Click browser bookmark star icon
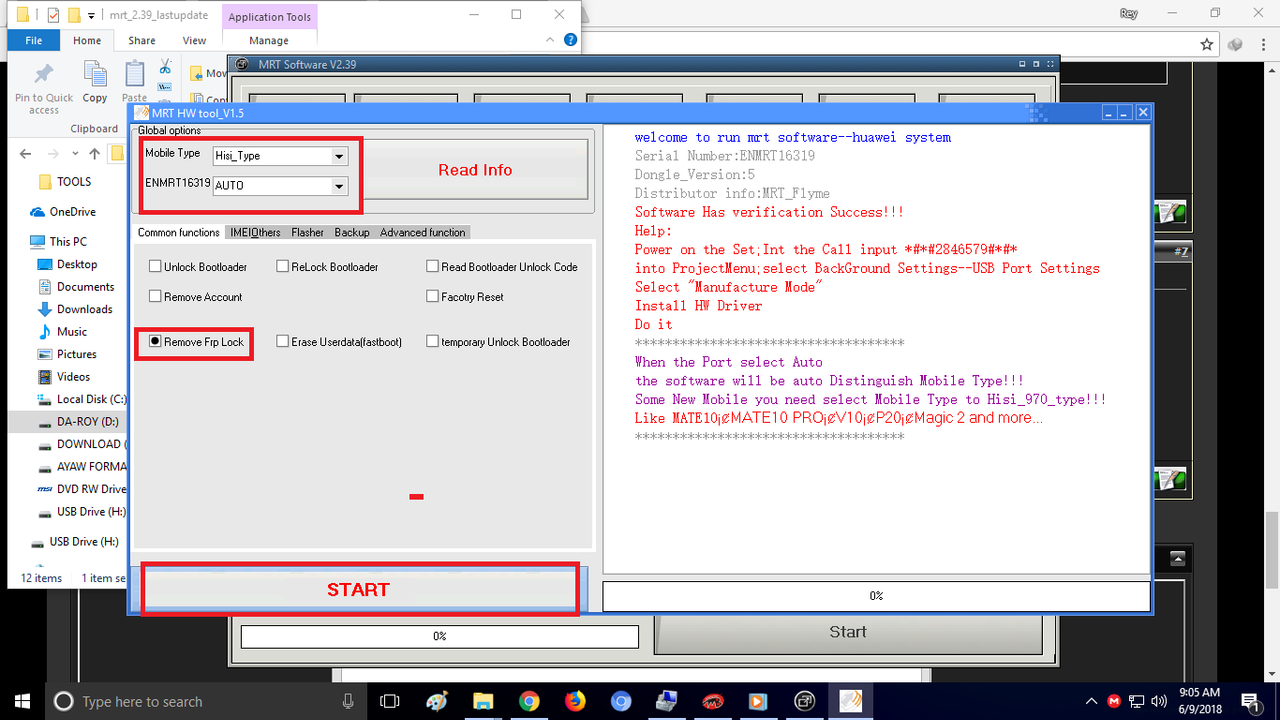 (x=1207, y=44)
